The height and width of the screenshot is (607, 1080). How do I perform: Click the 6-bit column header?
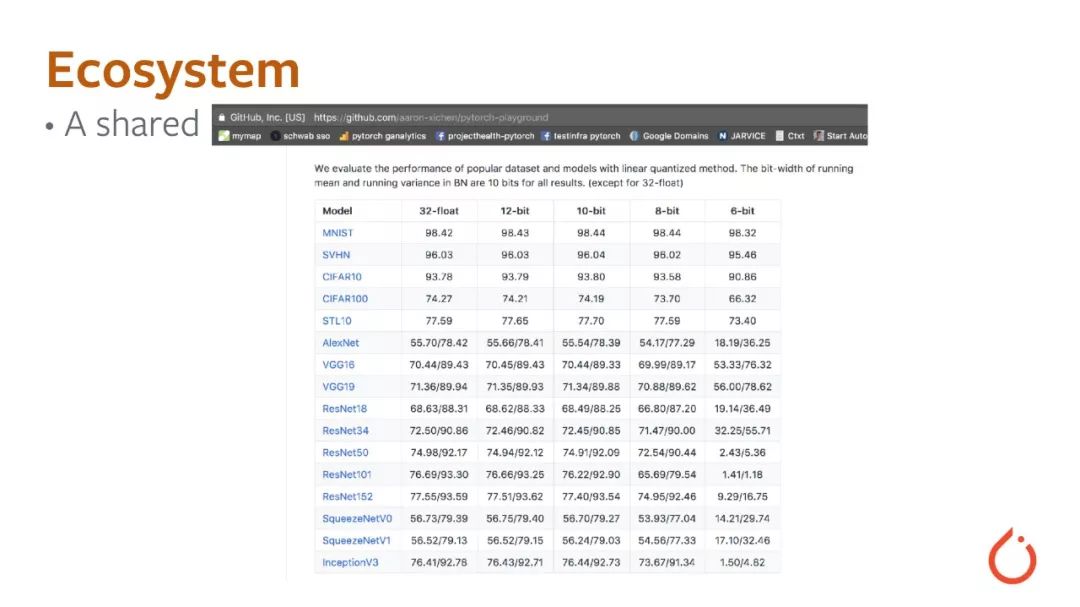[742, 211]
